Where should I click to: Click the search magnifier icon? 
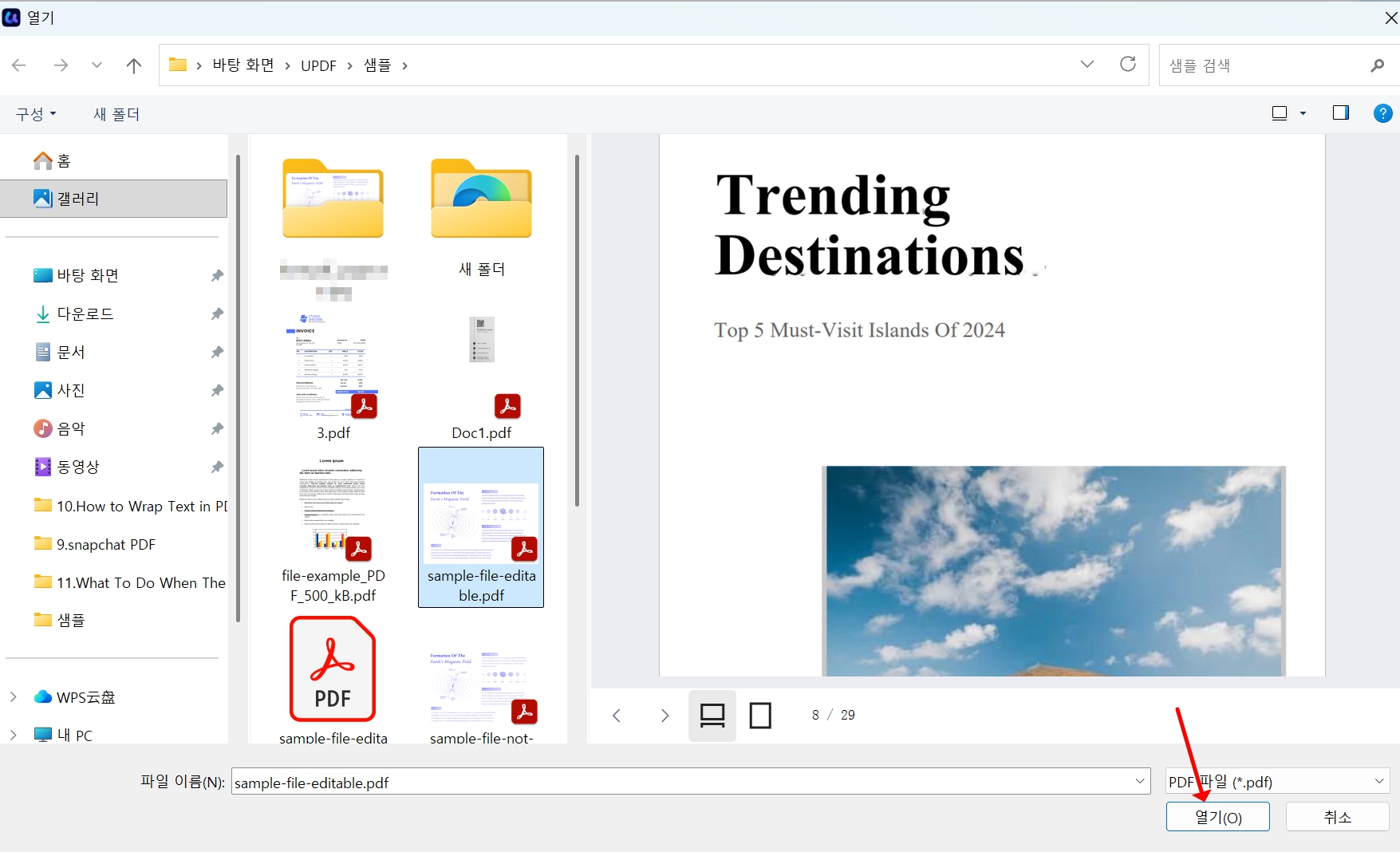tap(1377, 65)
